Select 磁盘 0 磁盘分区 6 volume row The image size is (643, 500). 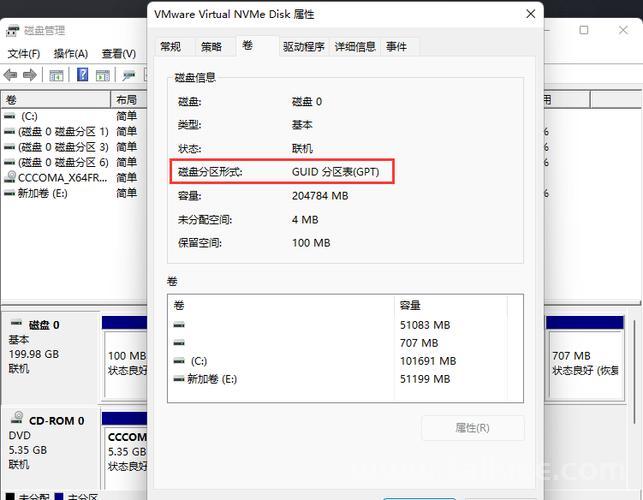(x=74, y=162)
